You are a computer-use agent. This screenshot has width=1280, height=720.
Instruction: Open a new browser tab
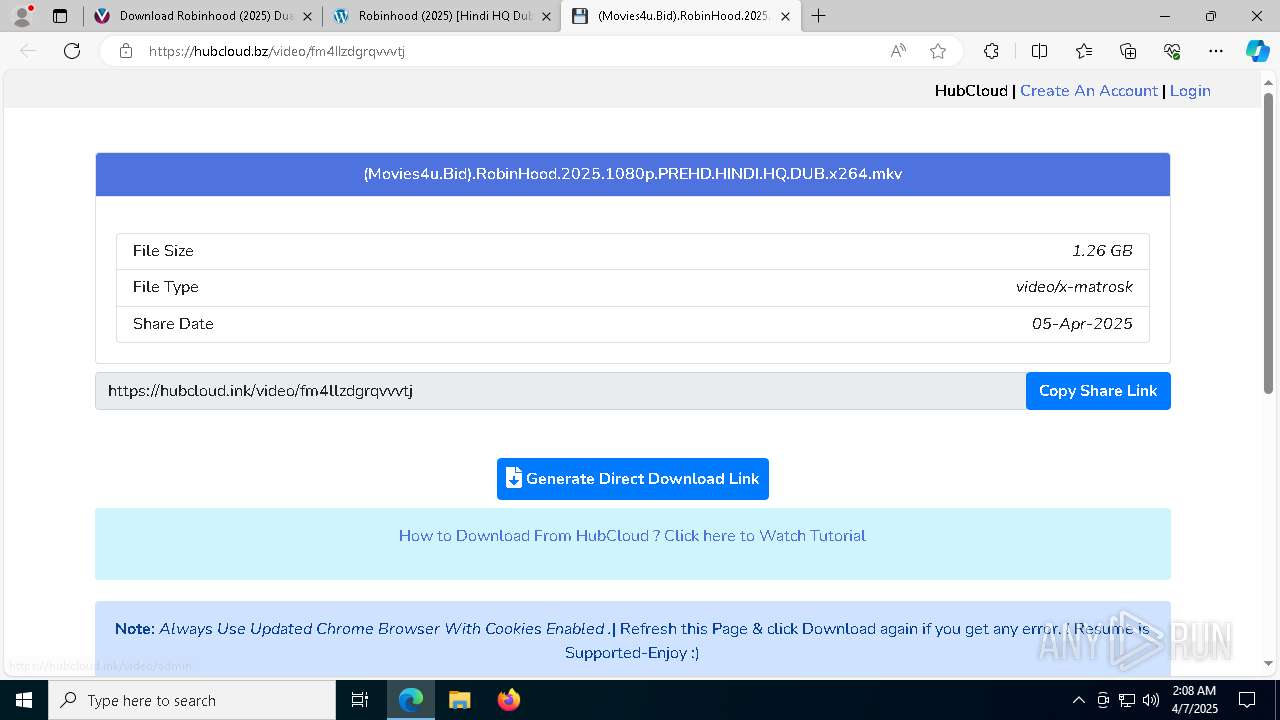click(x=819, y=16)
